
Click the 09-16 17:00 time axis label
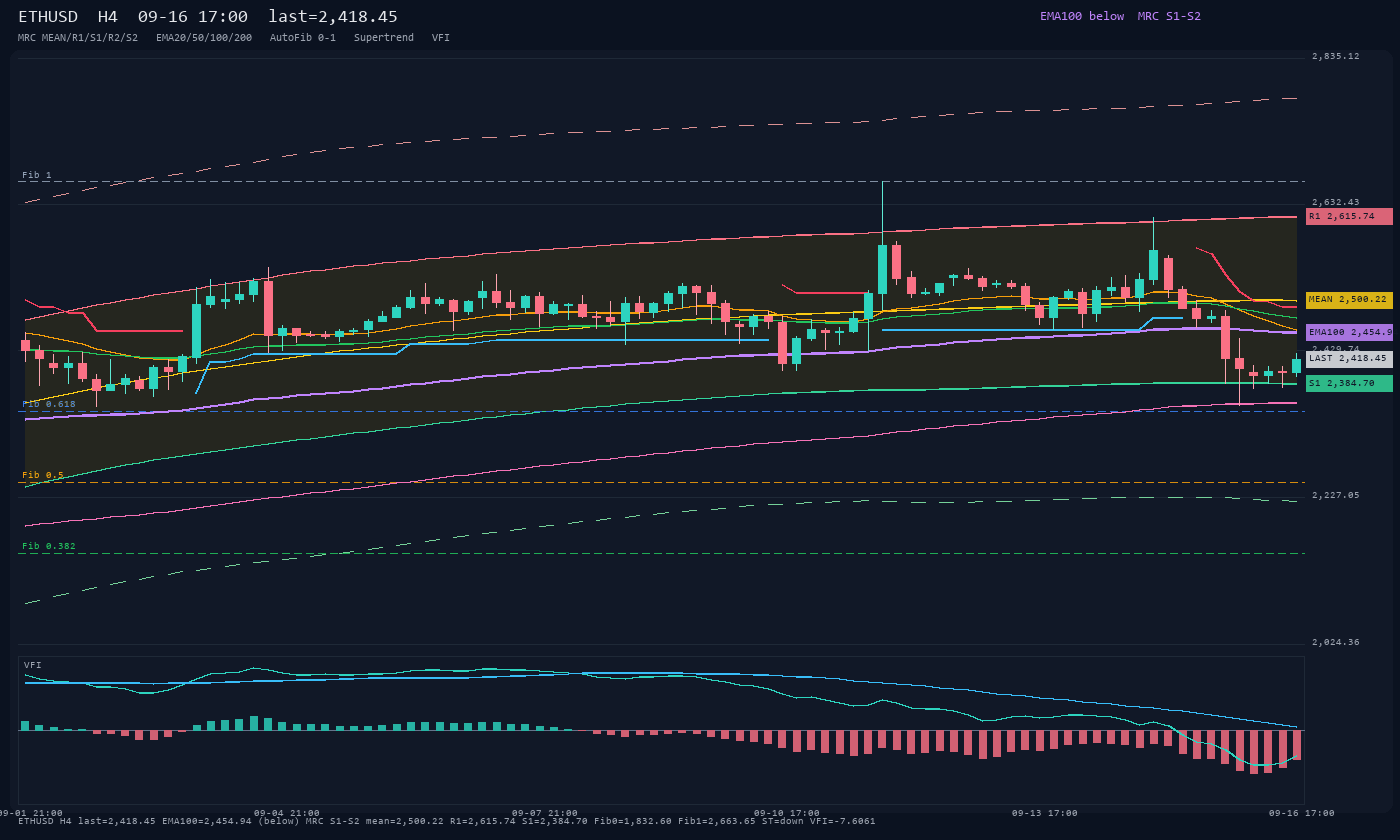point(1302,813)
